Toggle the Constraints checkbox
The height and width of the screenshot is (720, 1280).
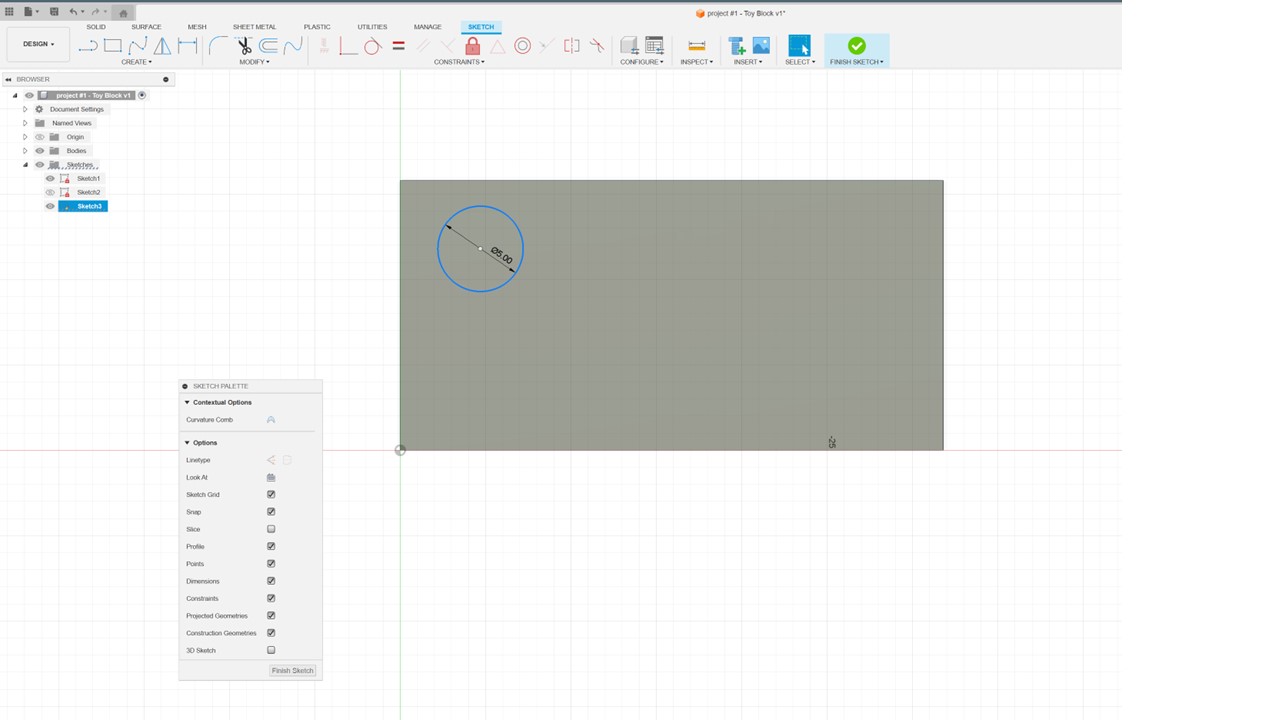point(271,598)
